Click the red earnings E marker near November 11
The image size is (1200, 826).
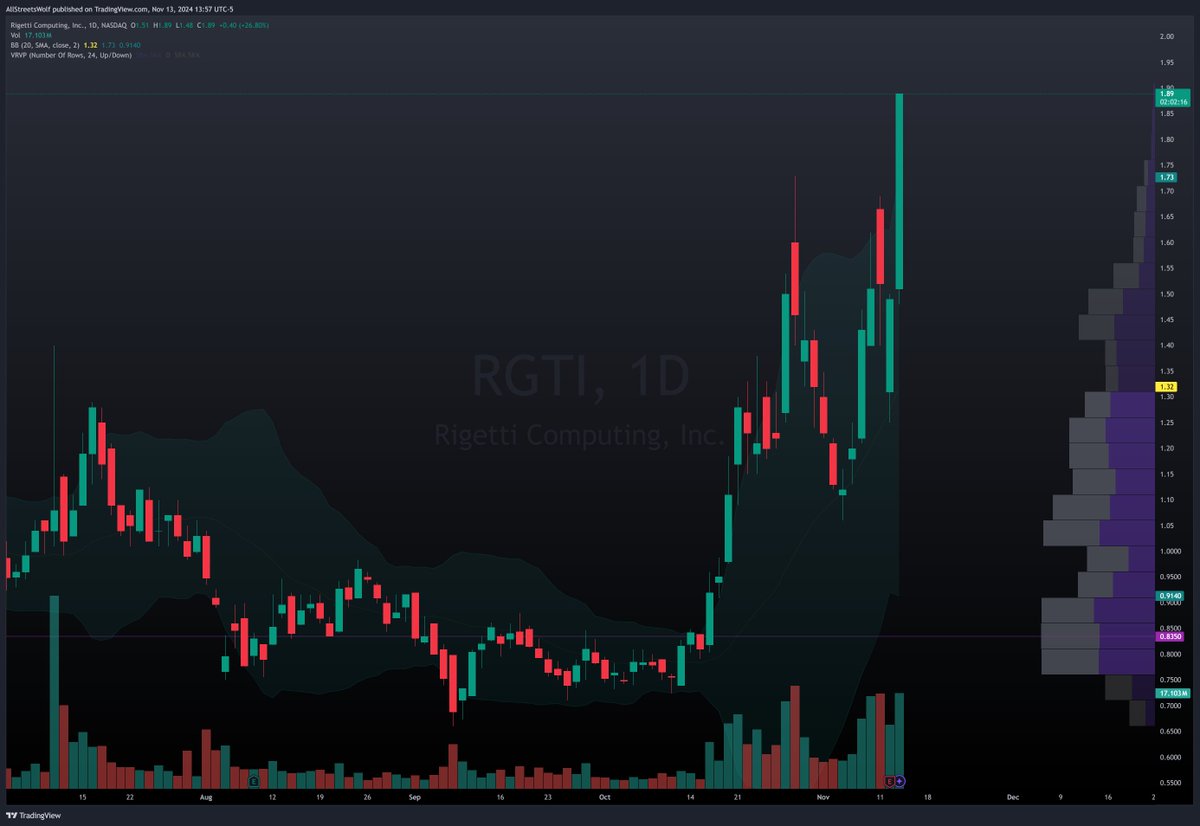pyautogui.click(x=890, y=779)
